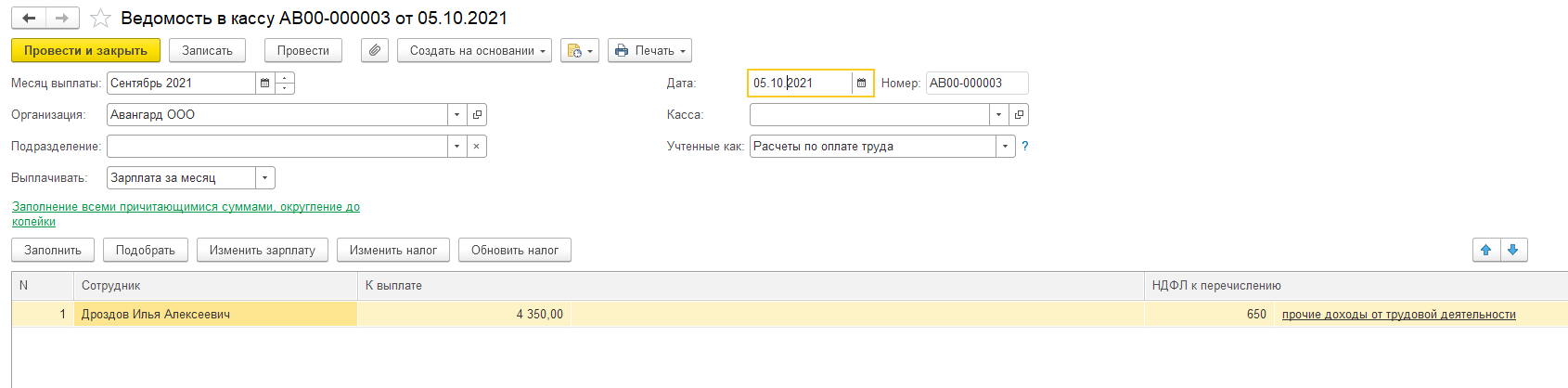Viewport: 1568px width, 388px height.
Task: Open the Касса record with open icon
Action: coord(1019,115)
